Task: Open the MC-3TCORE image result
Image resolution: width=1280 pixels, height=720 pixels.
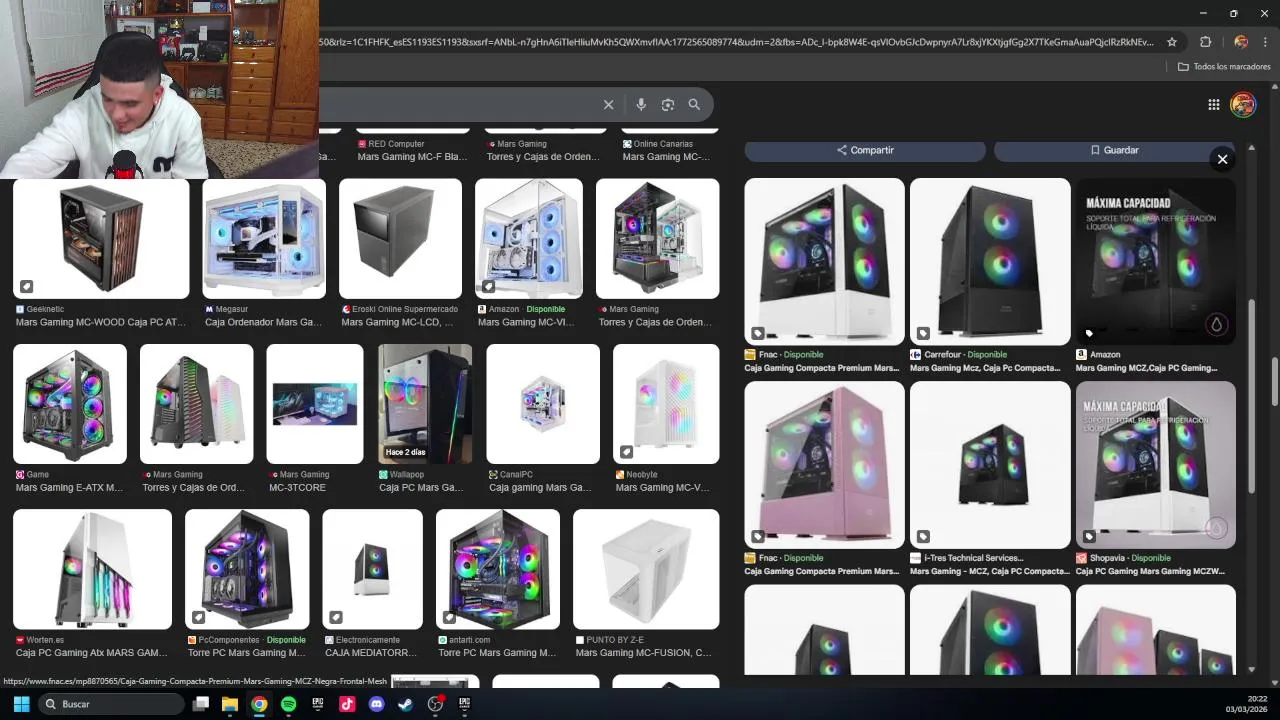Action: coord(315,404)
